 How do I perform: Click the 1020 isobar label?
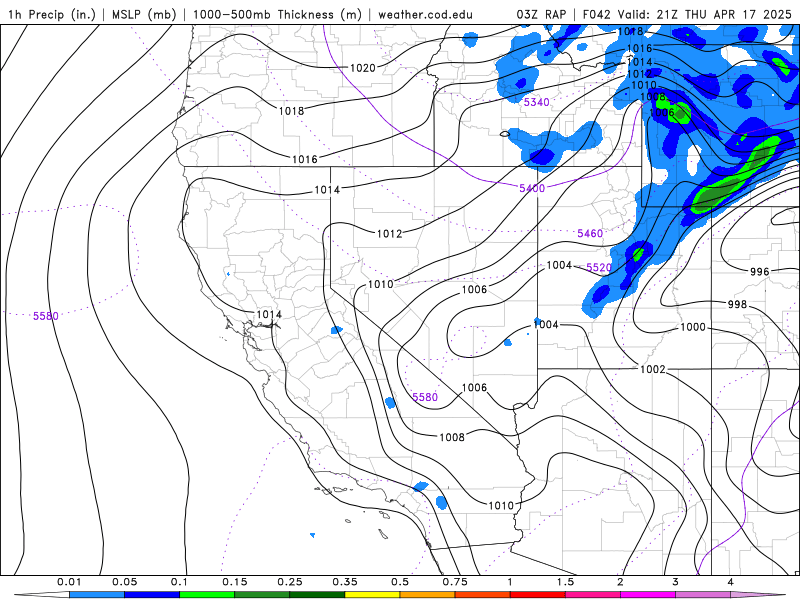363,68
